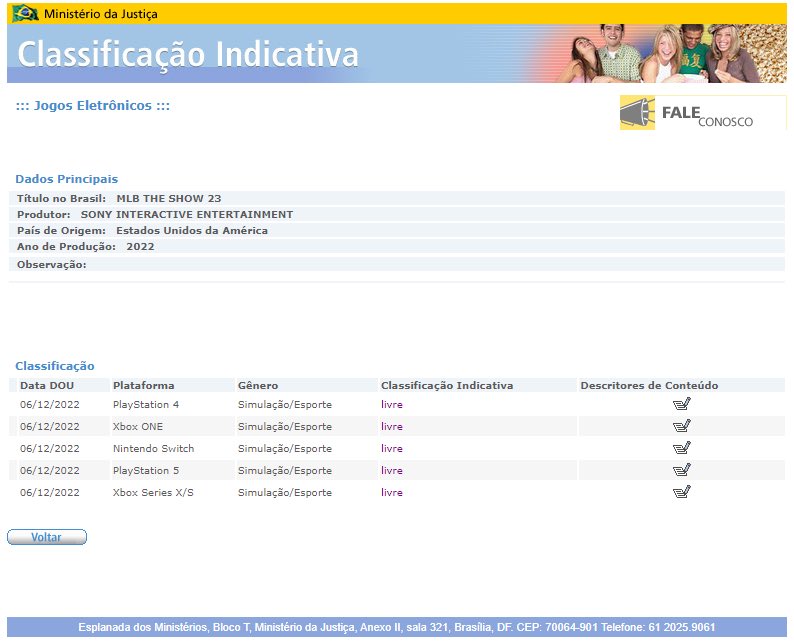The width and height of the screenshot is (794, 644).
Task: Click the 'Título no Brasil:' label
Action: (x=61, y=198)
